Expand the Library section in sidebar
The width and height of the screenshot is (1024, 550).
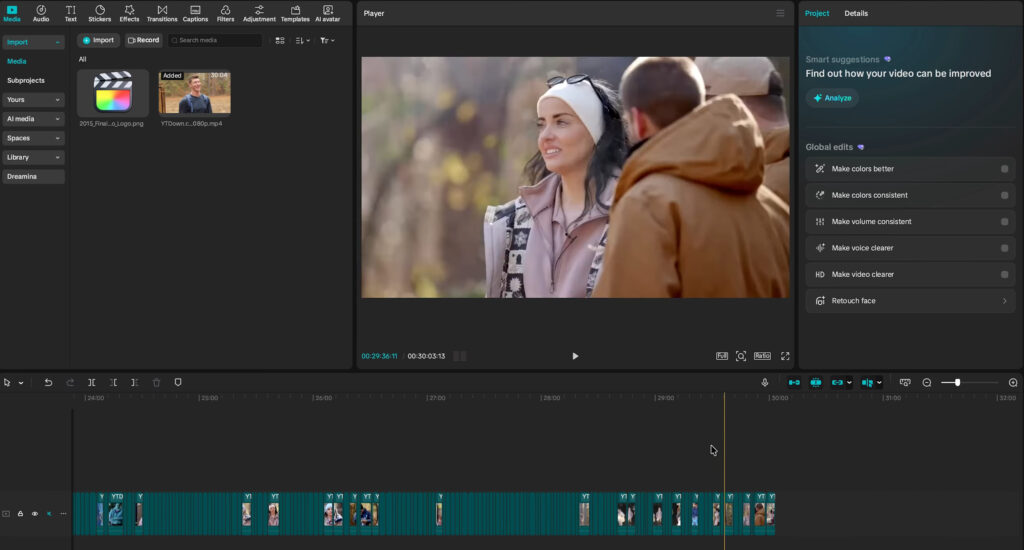click(x=33, y=157)
